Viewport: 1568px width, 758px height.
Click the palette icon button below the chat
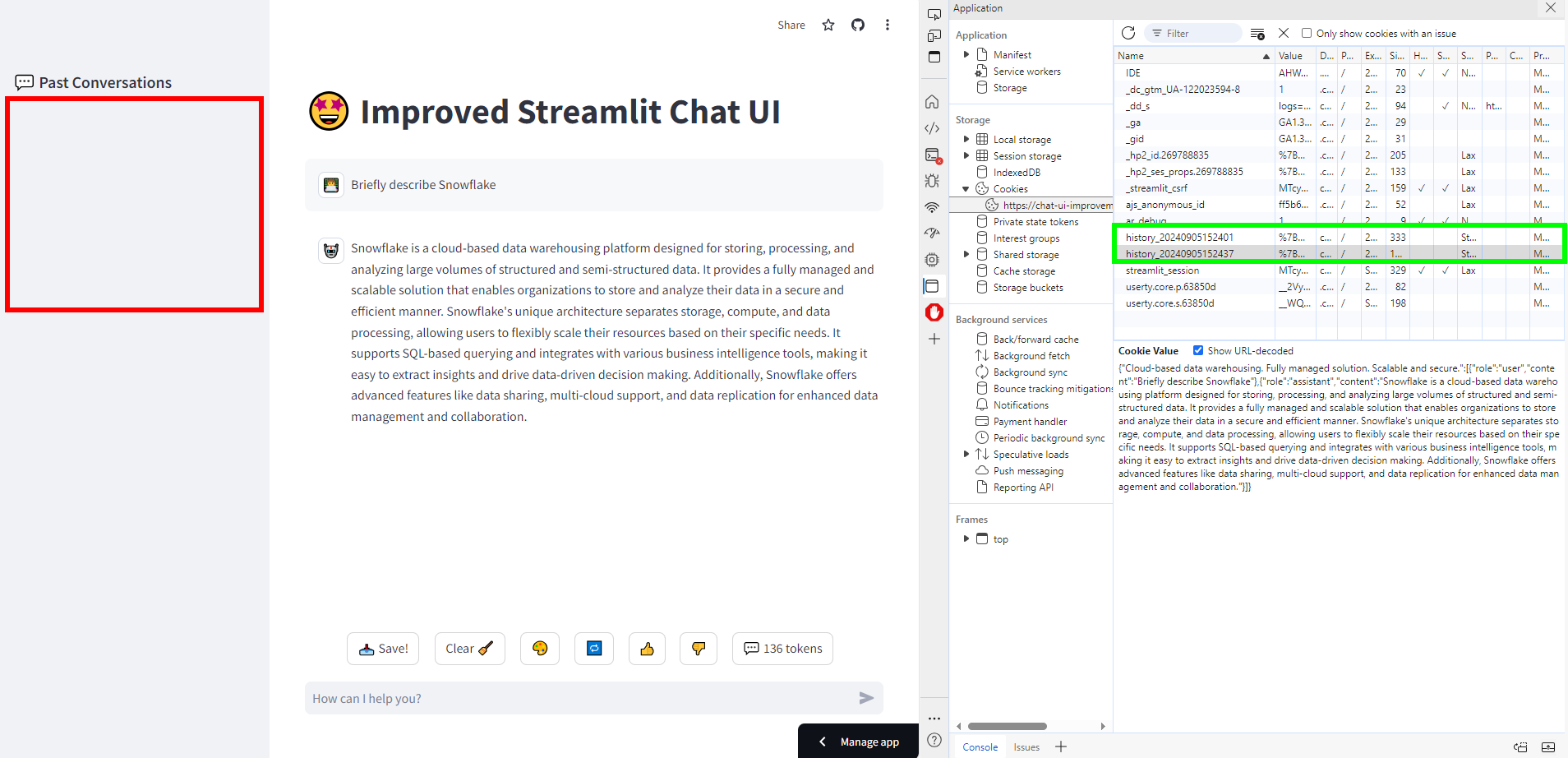click(540, 649)
